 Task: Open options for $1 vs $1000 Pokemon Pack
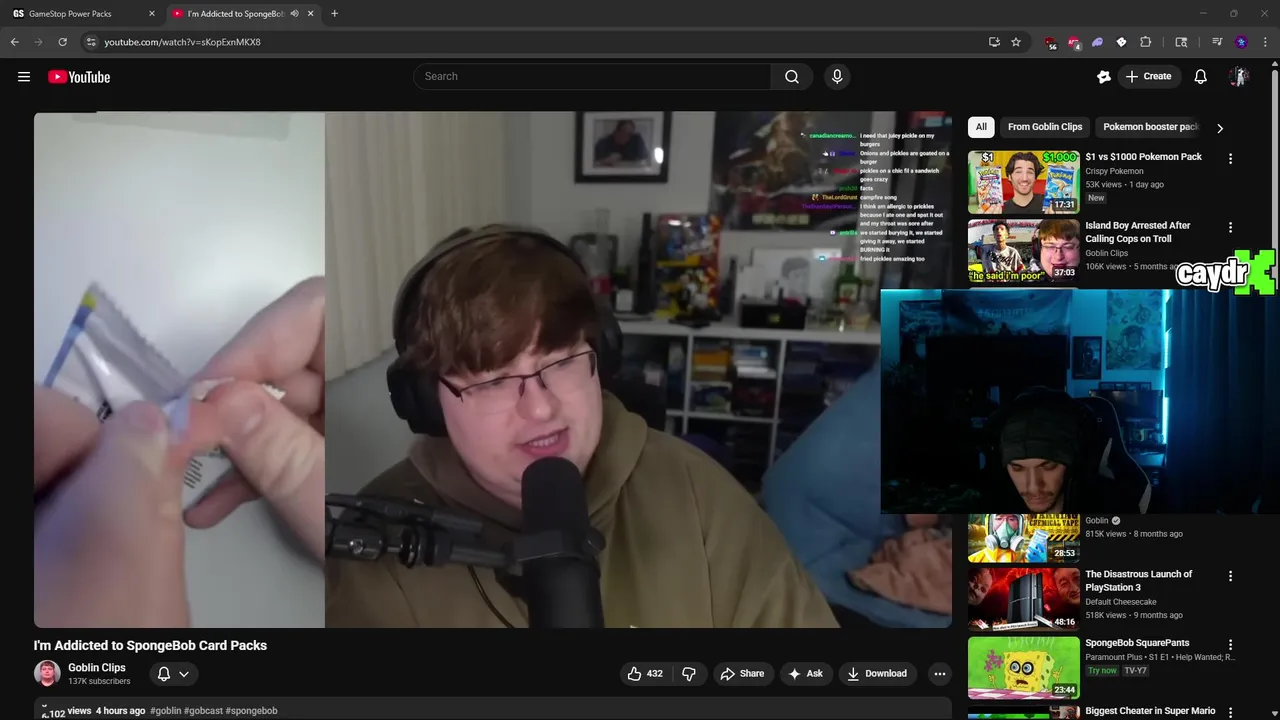[x=1231, y=158]
